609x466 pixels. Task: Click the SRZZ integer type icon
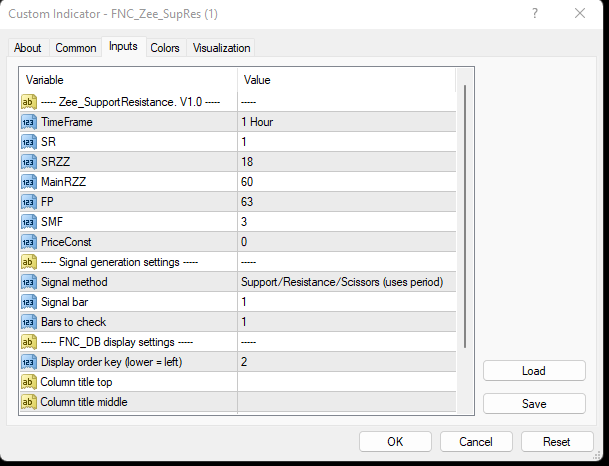click(29, 162)
